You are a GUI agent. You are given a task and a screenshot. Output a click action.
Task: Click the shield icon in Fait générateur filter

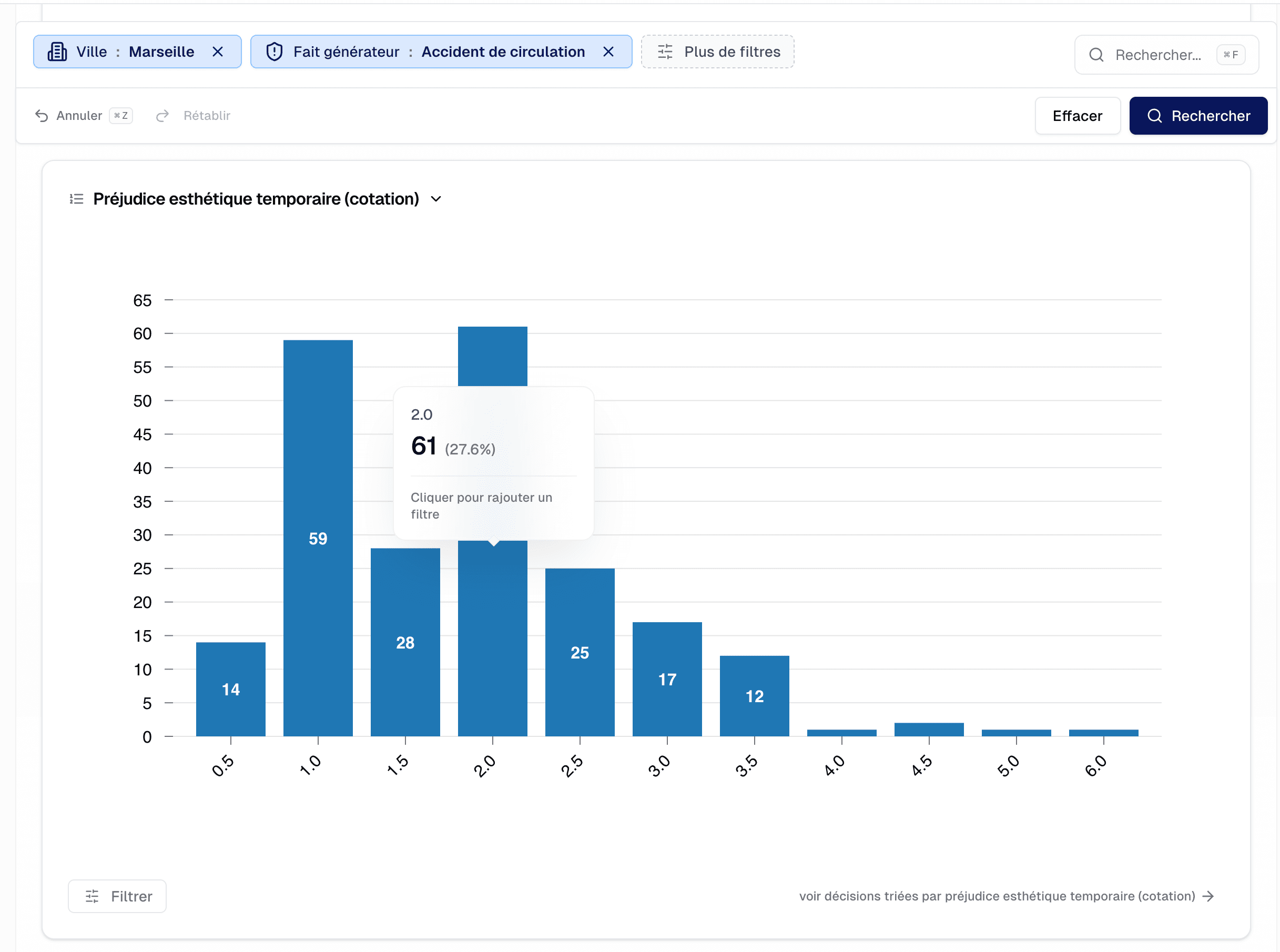(274, 52)
